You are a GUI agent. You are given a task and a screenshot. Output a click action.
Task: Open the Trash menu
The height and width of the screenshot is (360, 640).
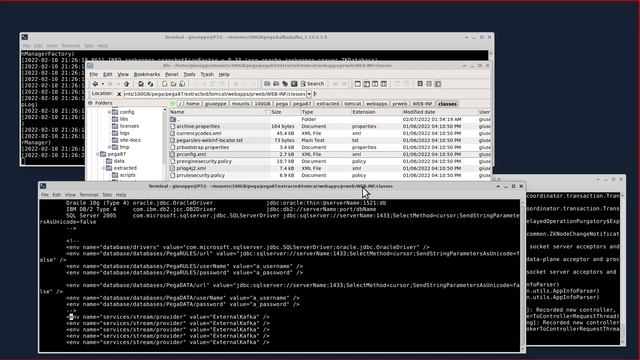click(207, 74)
